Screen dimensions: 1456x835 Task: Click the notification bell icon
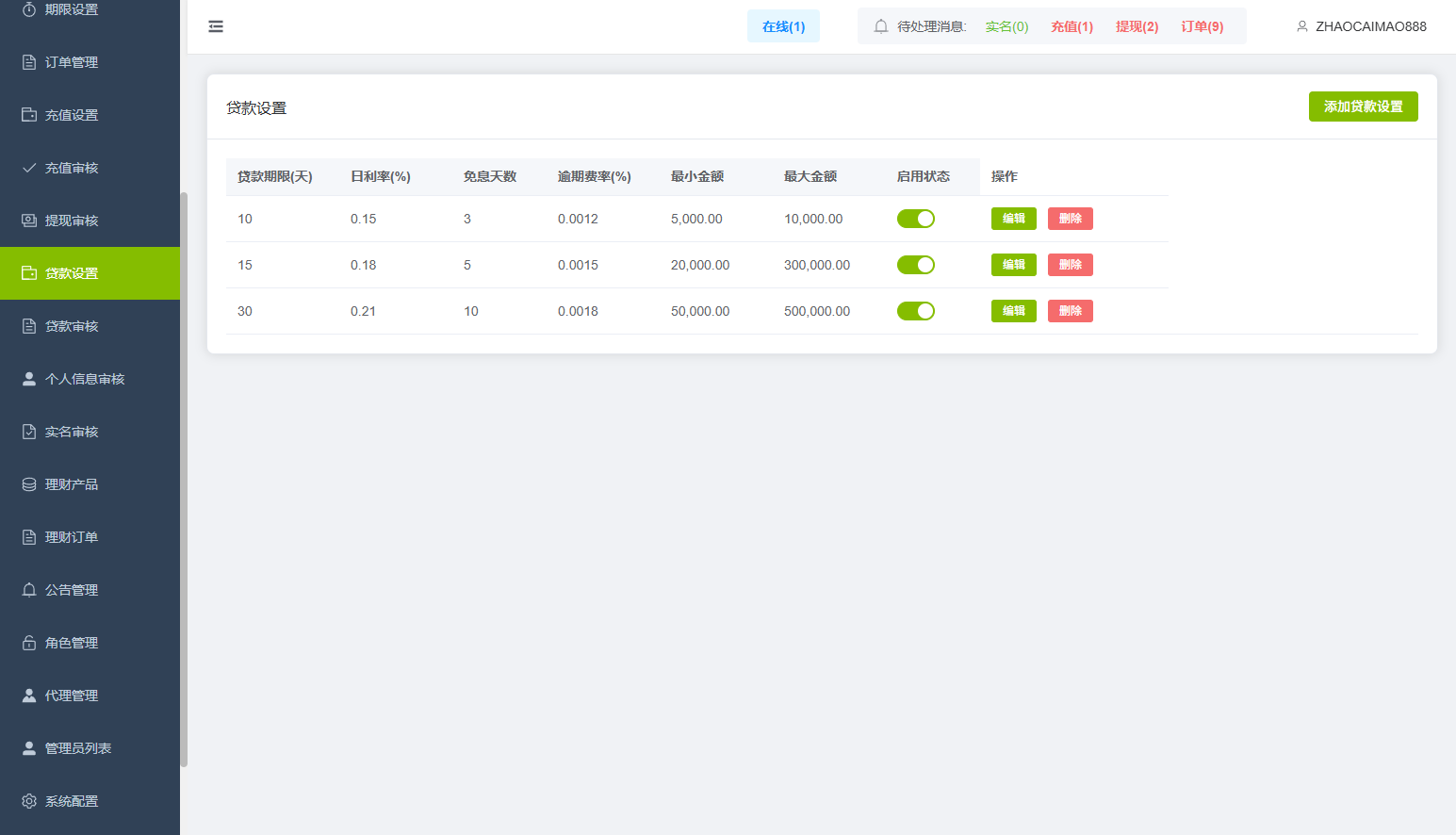click(x=881, y=26)
